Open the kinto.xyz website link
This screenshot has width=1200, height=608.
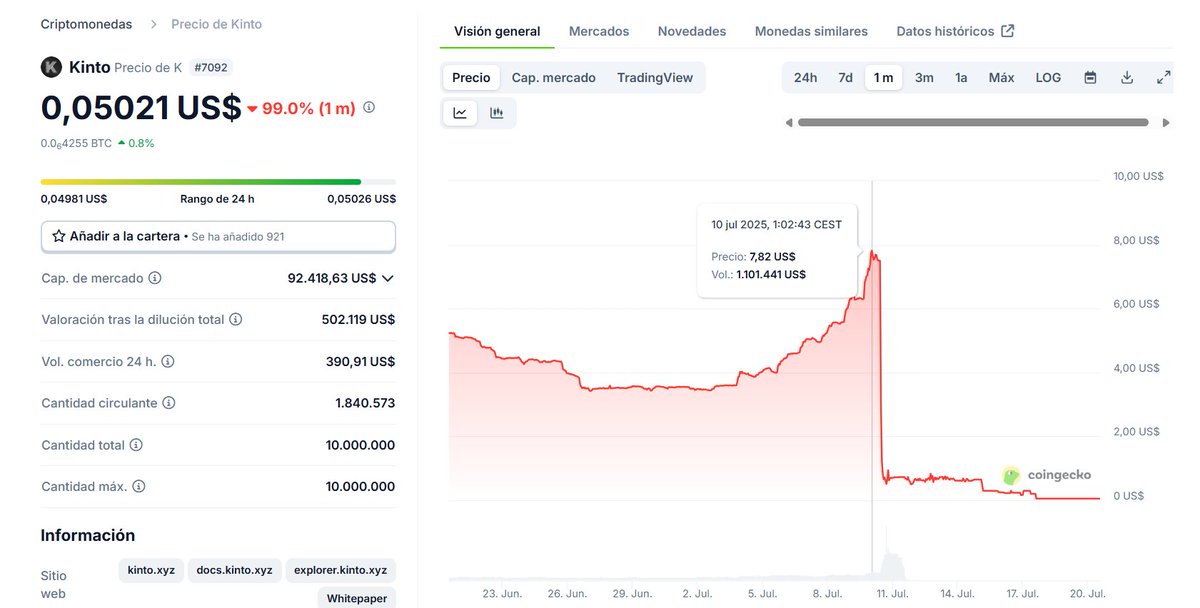click(x=151, y=570)
